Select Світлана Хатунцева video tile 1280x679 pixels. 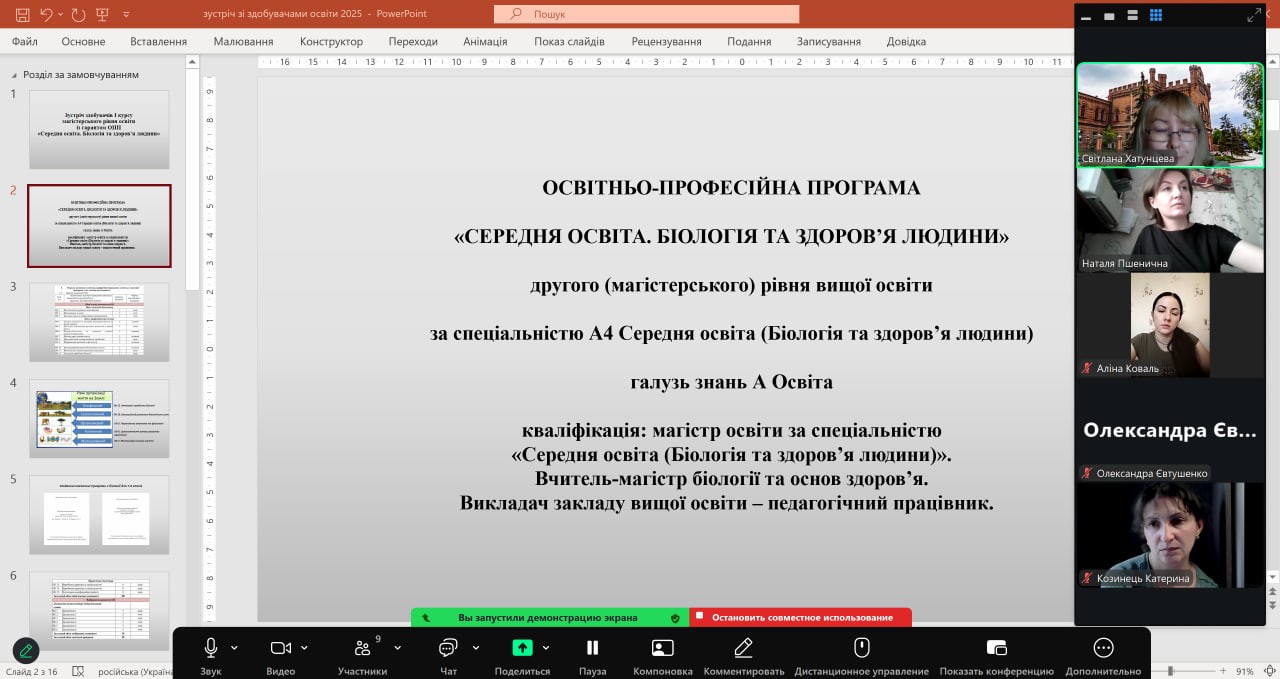1170,115
